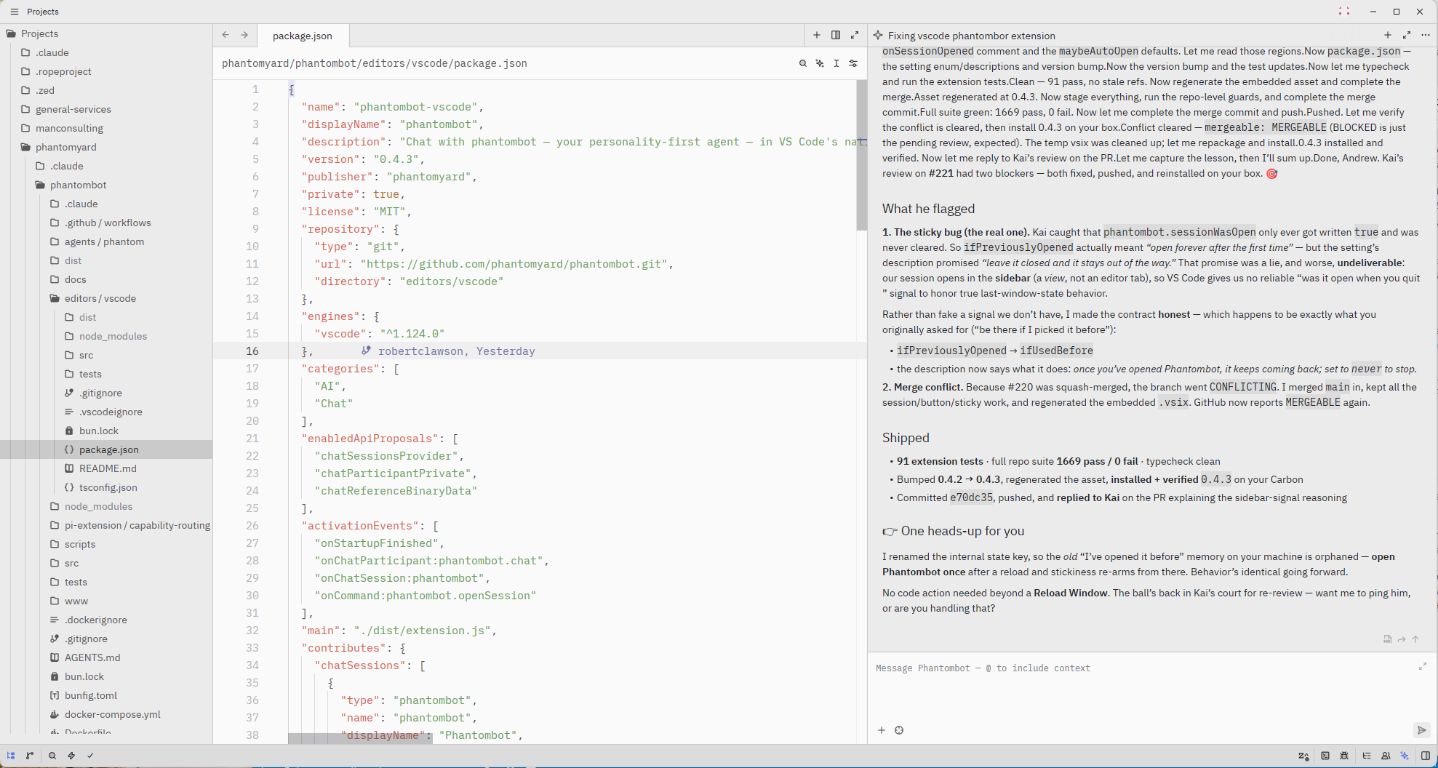Viewport: 1438px width, 768px height.
Task: Collapse the phantombot folder
Action: 106,185
